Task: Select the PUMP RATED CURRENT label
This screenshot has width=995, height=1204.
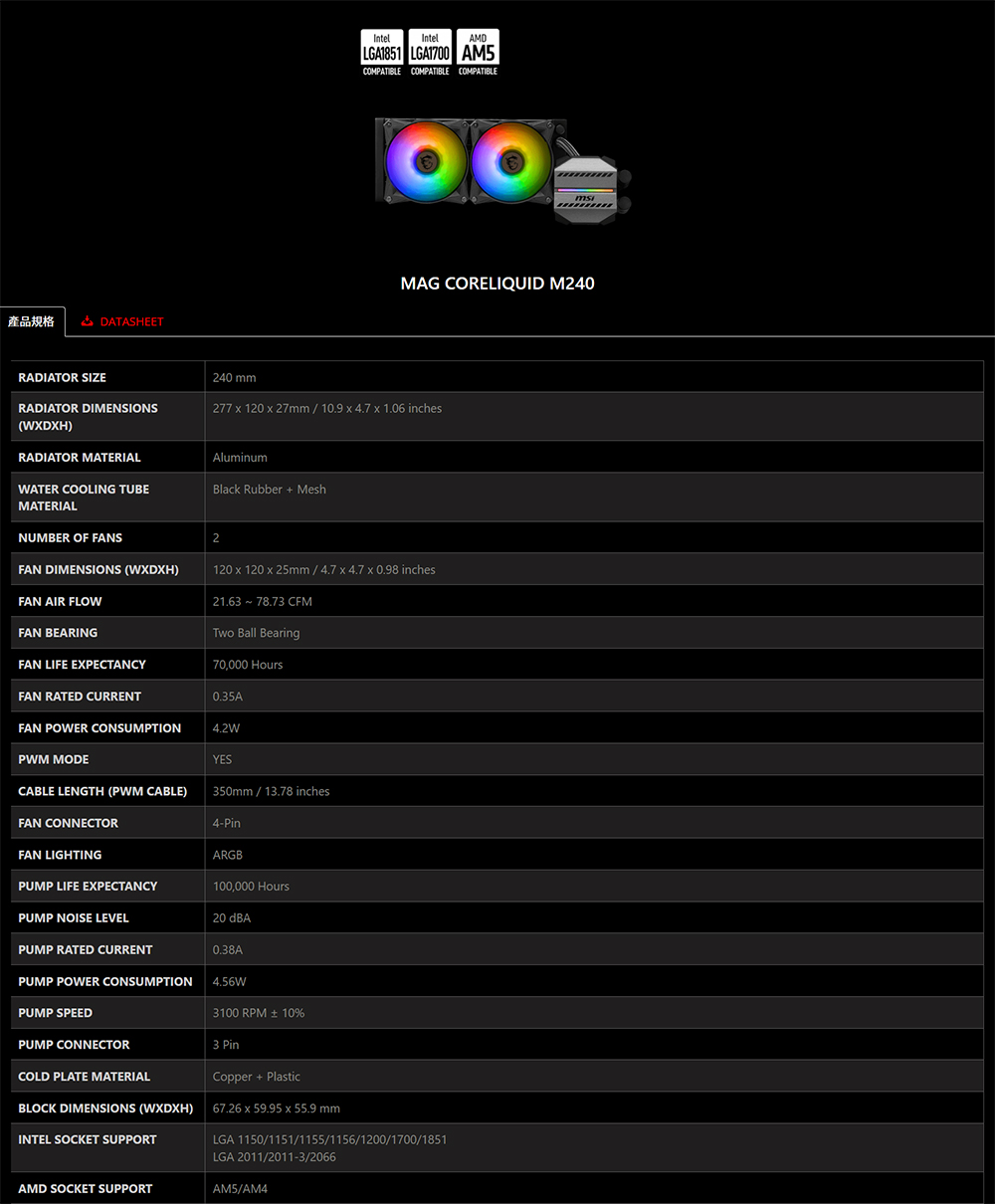Action: (86, 949)
